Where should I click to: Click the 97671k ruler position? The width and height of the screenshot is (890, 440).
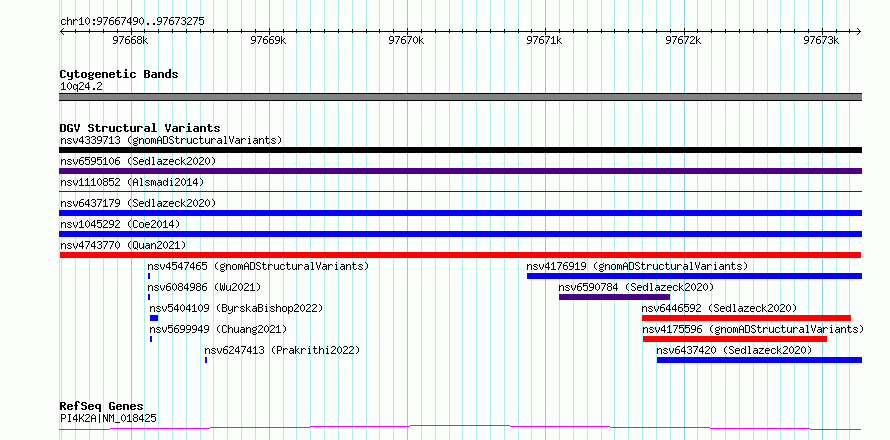(545, 41)
